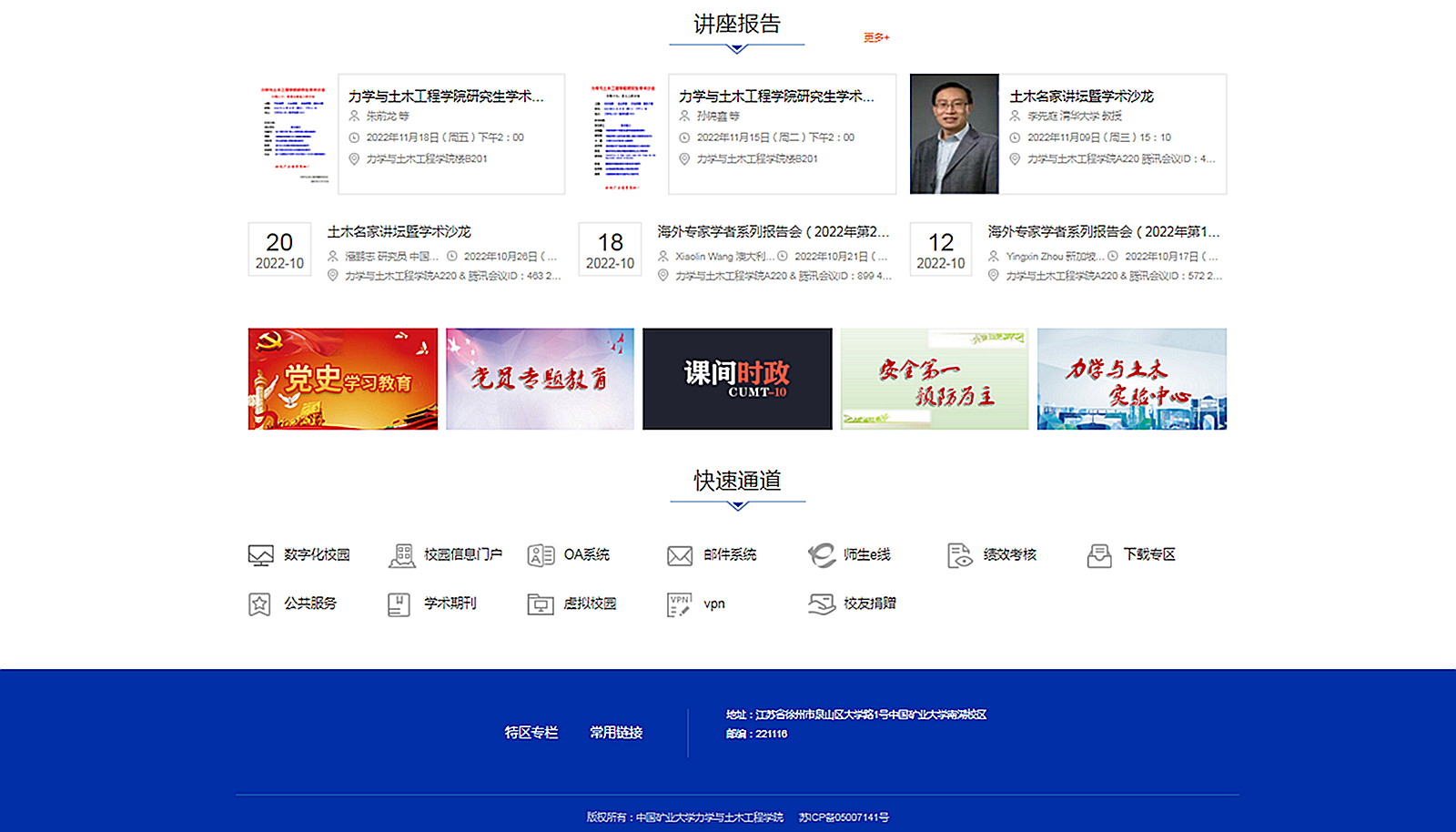The height and width of the screenshot is (832, 1456).
Task: Open the 虚拟校园 icon
Action: click(541, 604)
